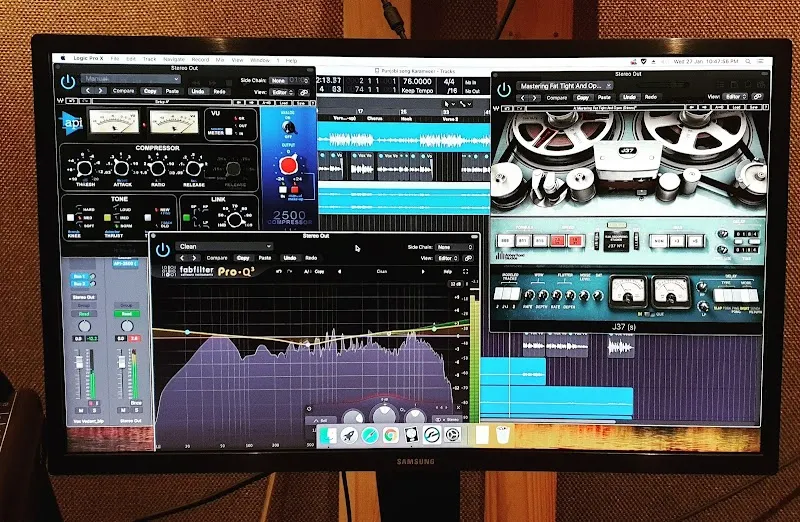Toggle the FabFilter Pro-Q 3 power button
The image size is (800, 522).
point(162,250)
